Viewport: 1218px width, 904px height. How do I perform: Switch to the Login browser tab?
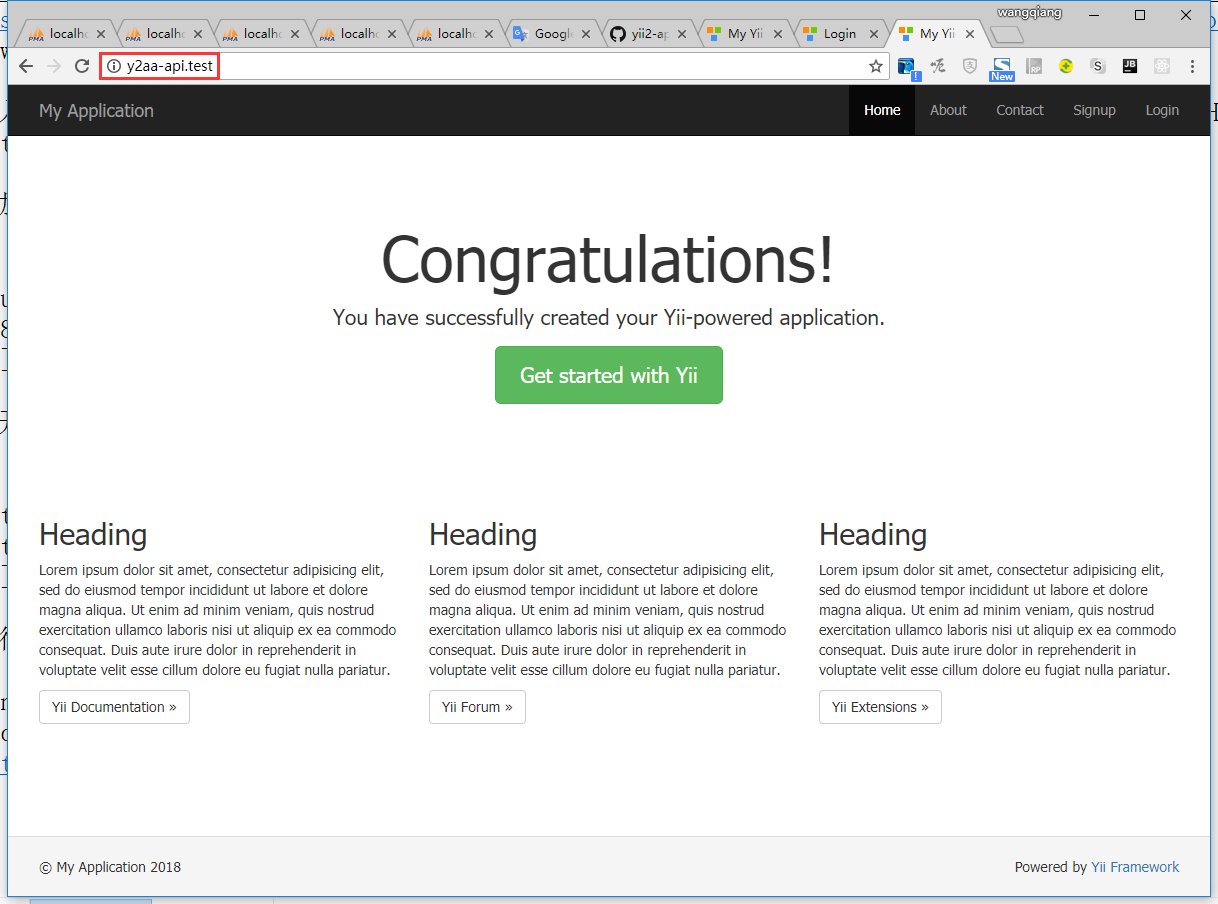click(x=838, y=34)
